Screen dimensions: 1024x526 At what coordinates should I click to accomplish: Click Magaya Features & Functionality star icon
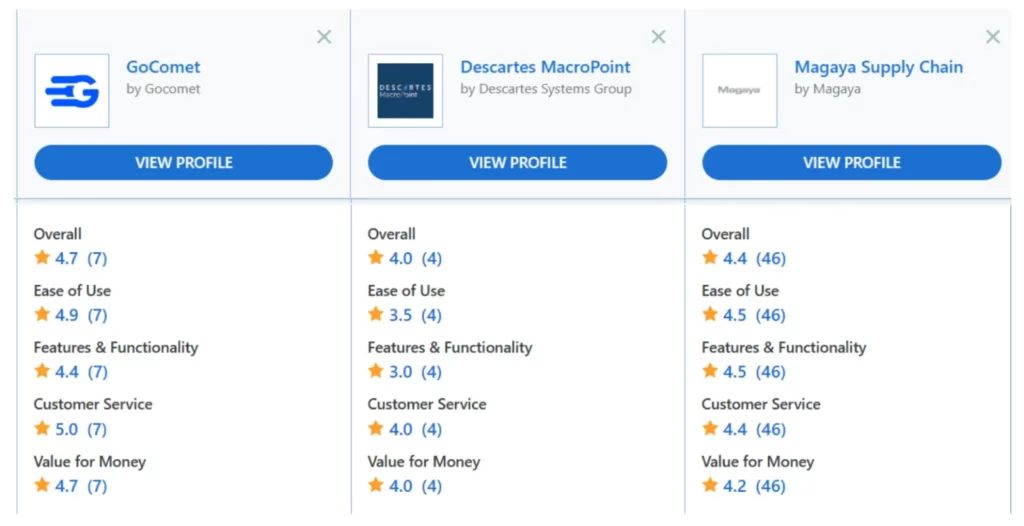(711, 370)
